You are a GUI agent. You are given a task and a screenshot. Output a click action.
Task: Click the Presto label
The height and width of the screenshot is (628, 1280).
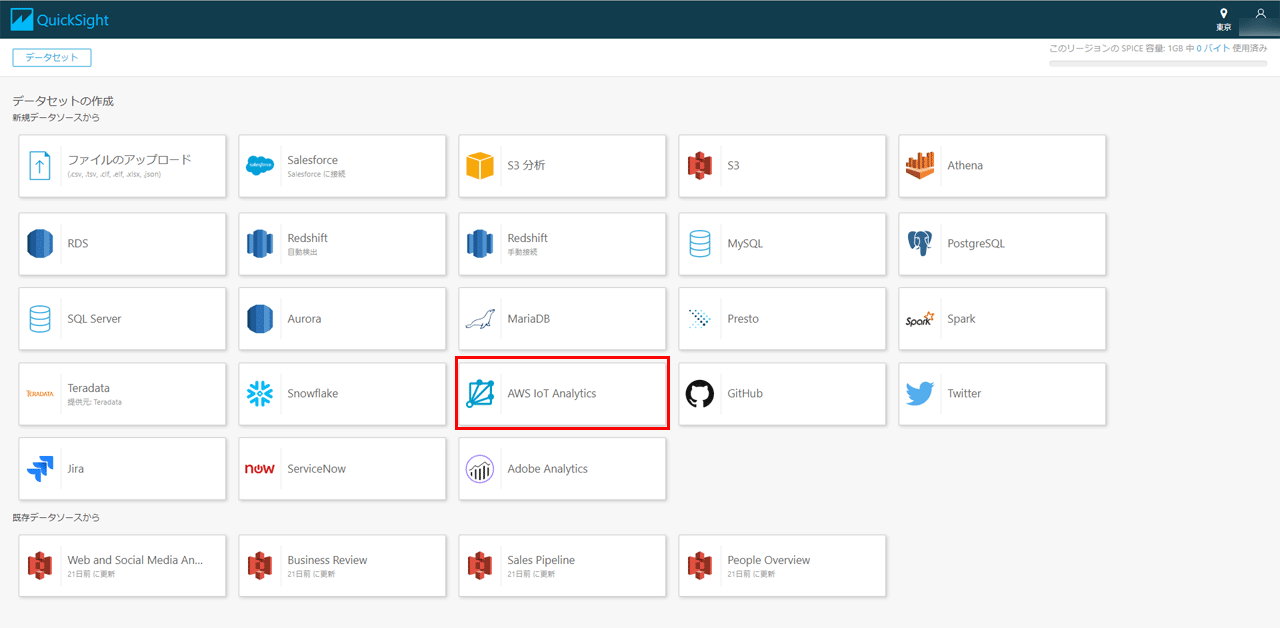(x=743, y=319)
